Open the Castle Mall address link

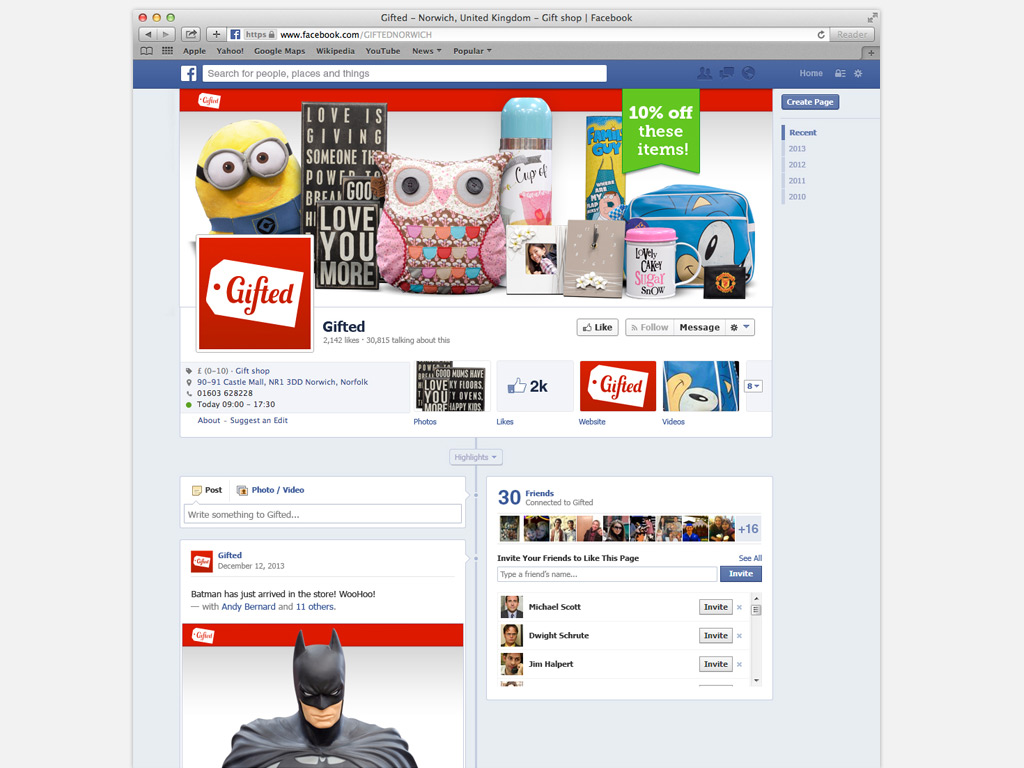tap(282, 382)
